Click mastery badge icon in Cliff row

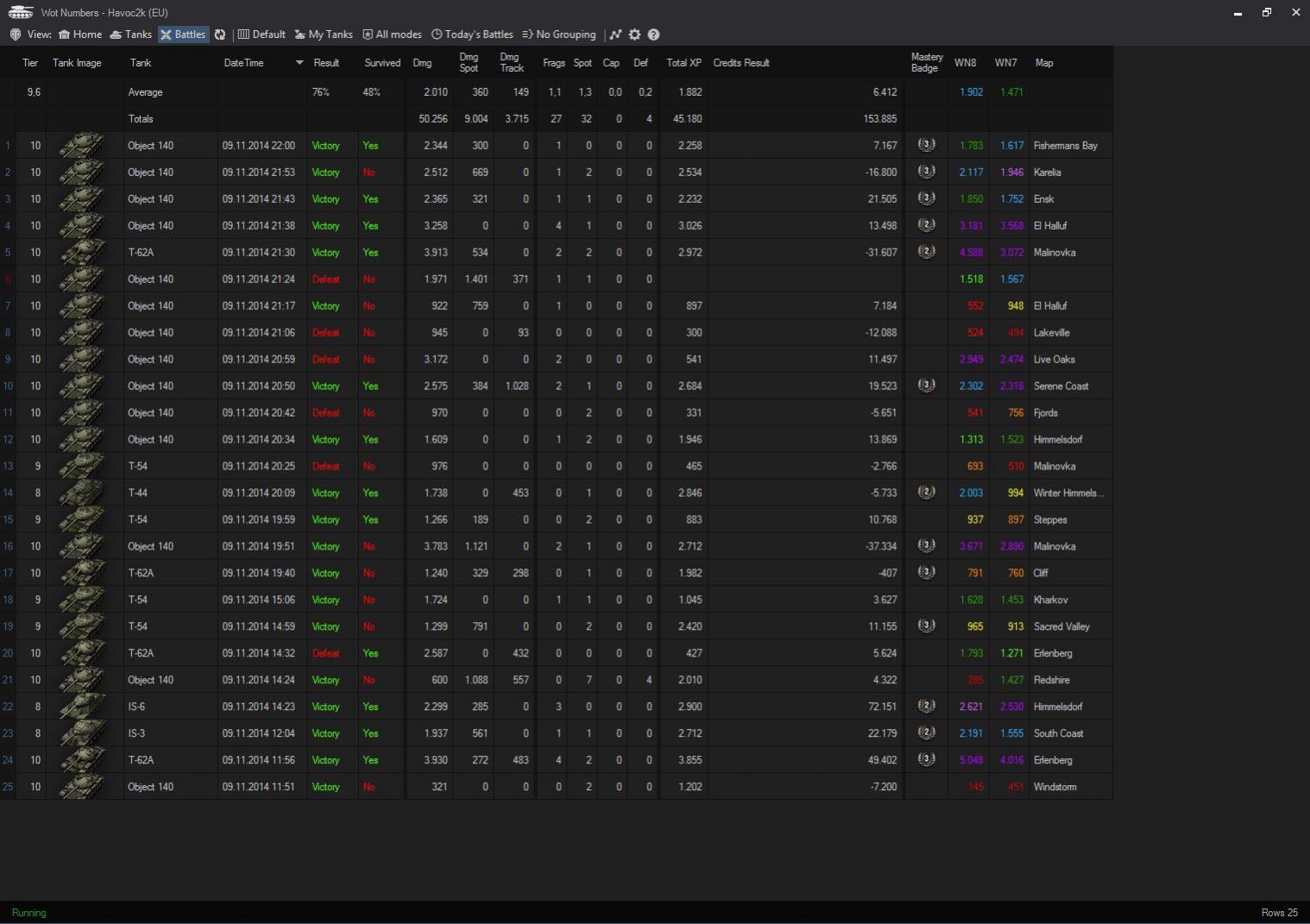(x=926, y=573)
